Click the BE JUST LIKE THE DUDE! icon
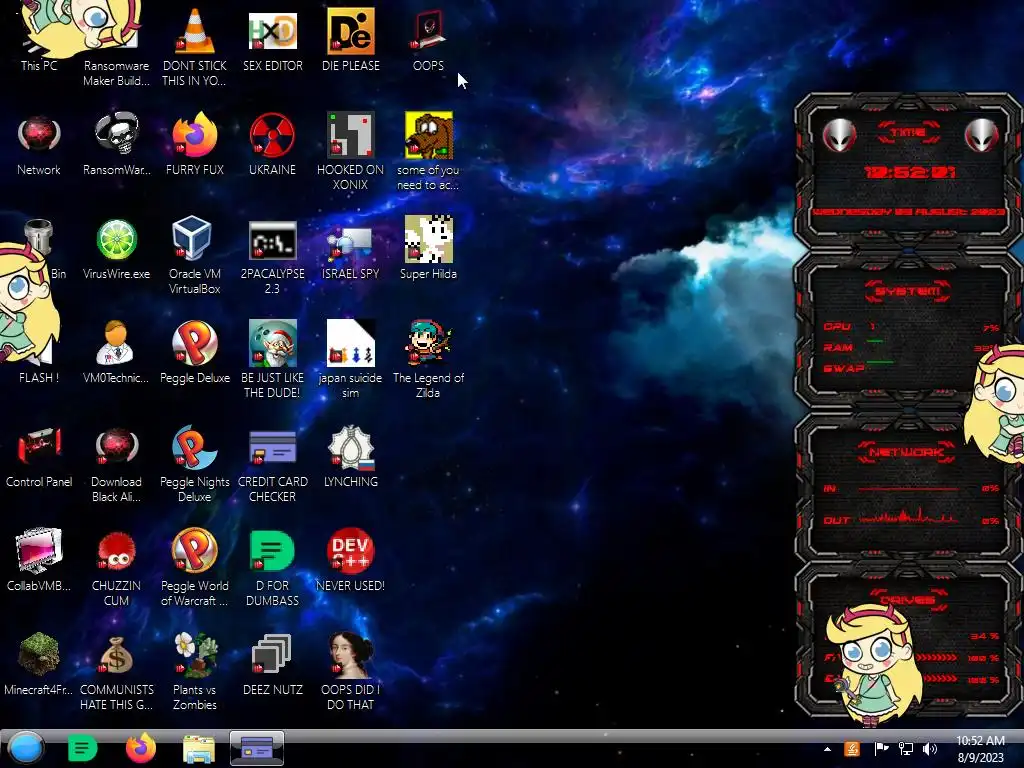 [x=272, y=359]
